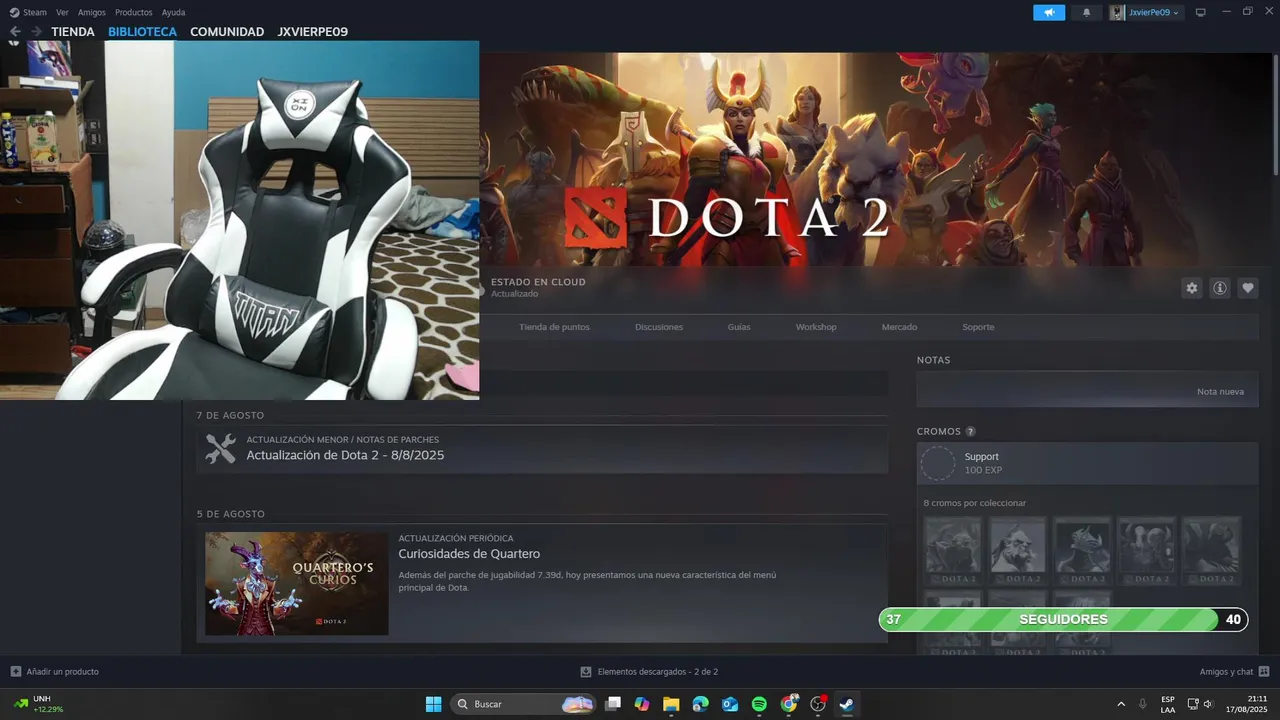
Task: Click the Seguidores progress bar
Action: click(1063, 620)
